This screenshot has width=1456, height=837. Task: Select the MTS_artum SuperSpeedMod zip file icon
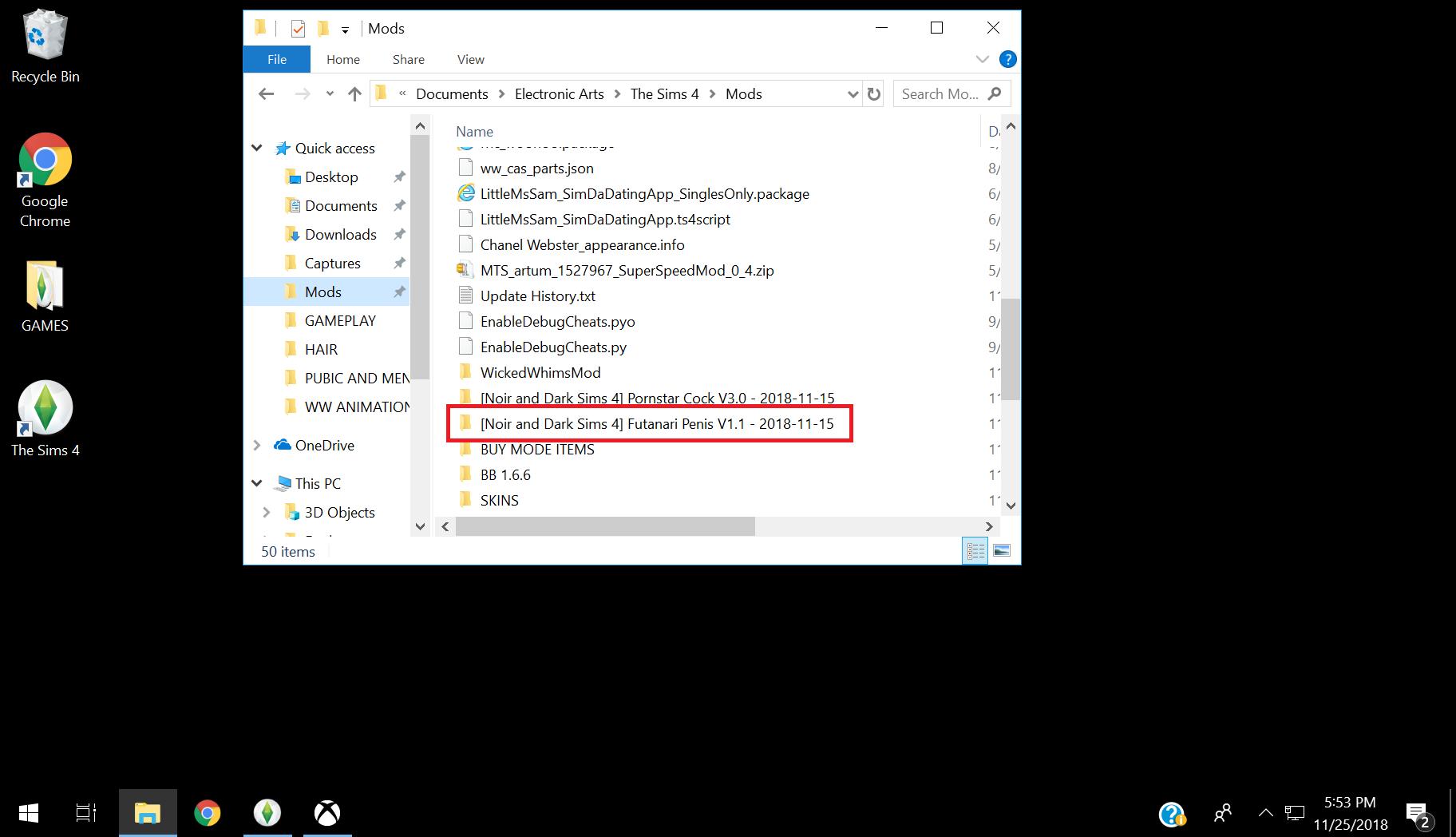[x=465, y=270]
